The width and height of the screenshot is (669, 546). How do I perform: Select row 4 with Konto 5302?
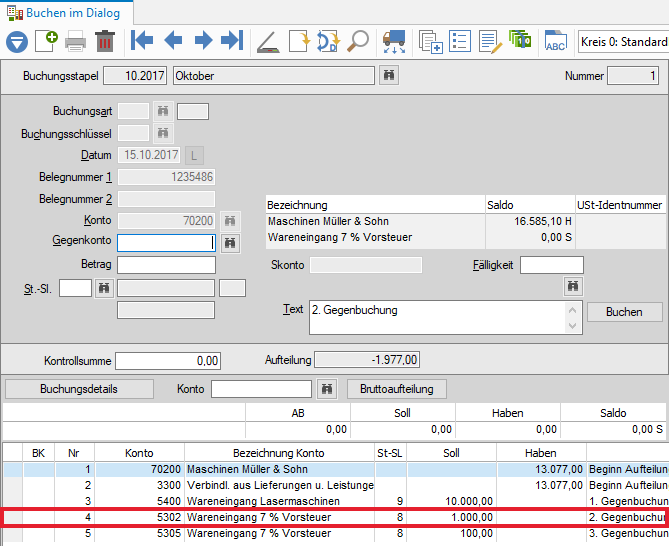point(334,517)
